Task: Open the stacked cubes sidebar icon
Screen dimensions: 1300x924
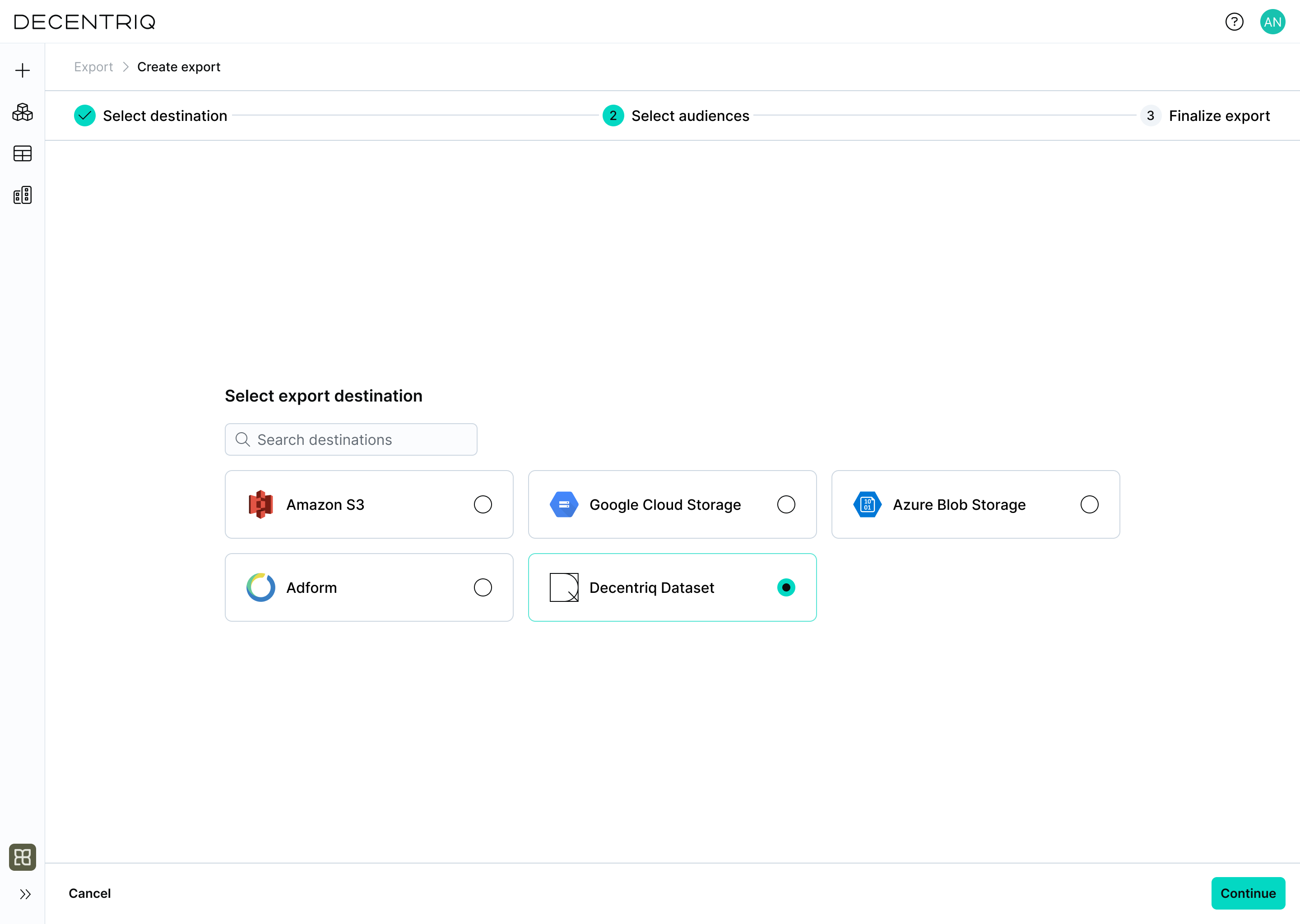Action: (22, 112)
